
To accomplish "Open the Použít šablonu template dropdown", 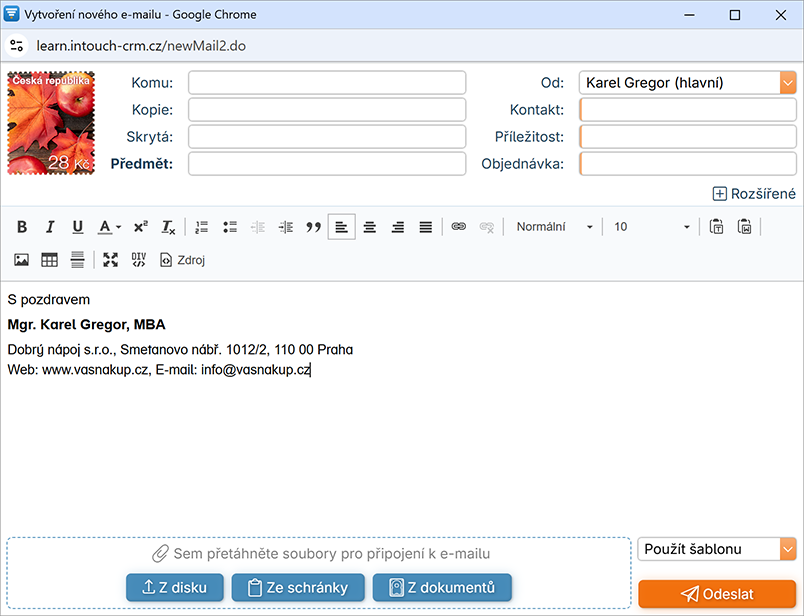I will (716, 549).
